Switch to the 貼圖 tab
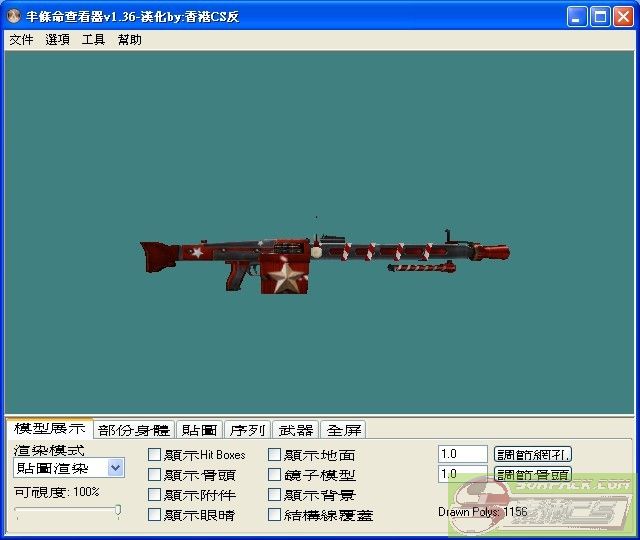Screen dimensions: 640x540 click(199, 430)
